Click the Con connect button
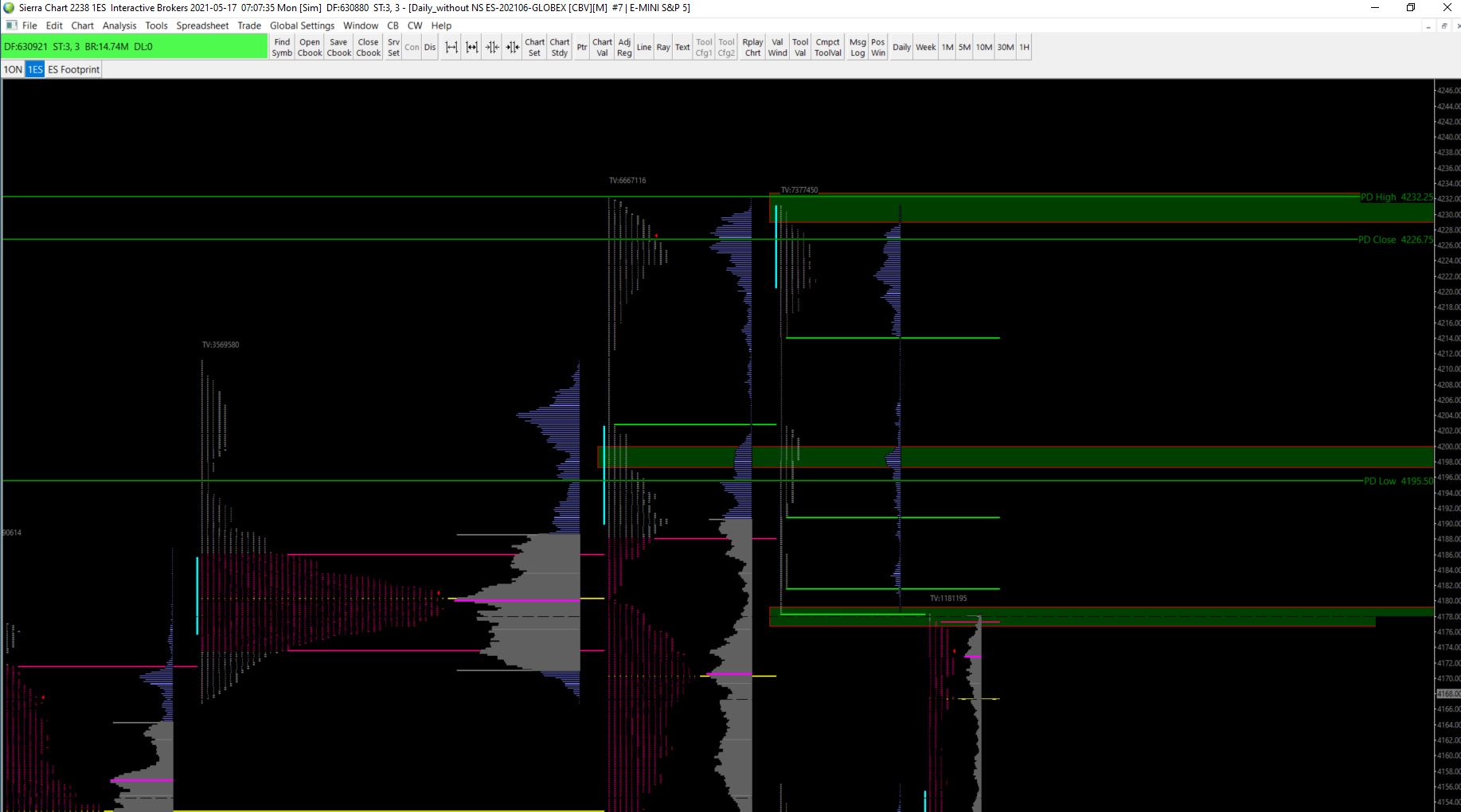The width and height of the screenshot is (1461, 812). click(x=412, y=47)
